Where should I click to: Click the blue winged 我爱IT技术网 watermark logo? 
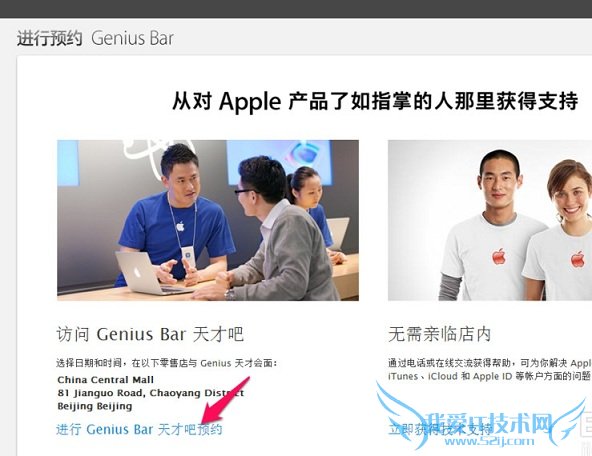pyautogui.click(x=481, y=419)
